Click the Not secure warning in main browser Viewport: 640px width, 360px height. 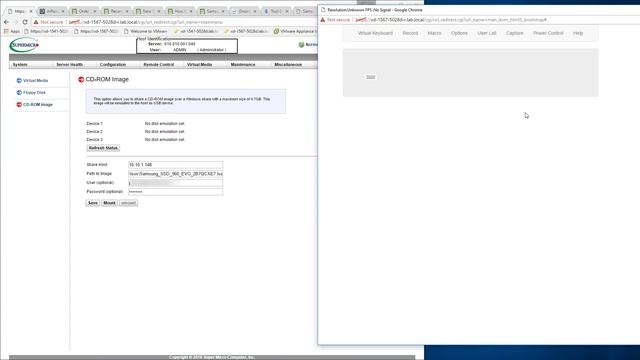click(48, 22)
